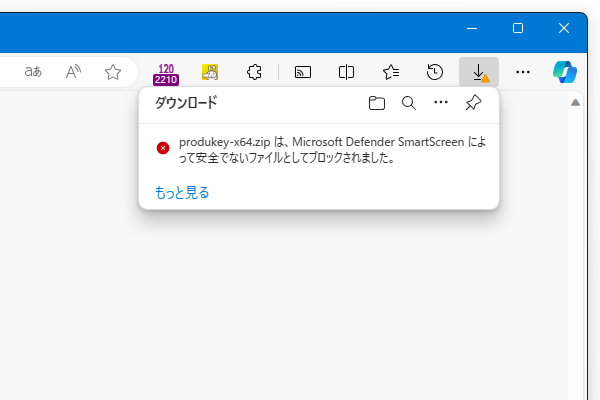This screenshot has height=400, width=600.
Task: Click the translate page icon
Action: click(33, 72)
